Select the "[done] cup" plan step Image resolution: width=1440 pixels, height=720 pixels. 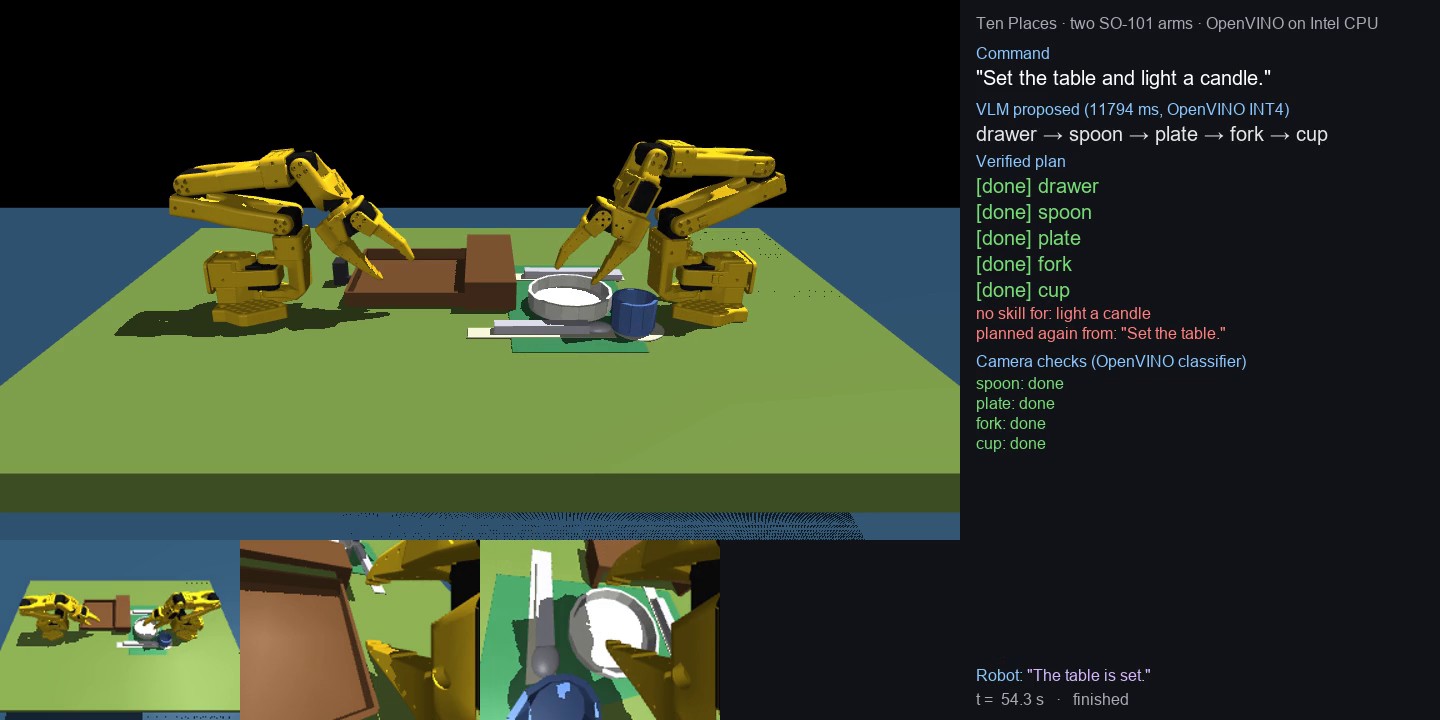[1023, 290]
